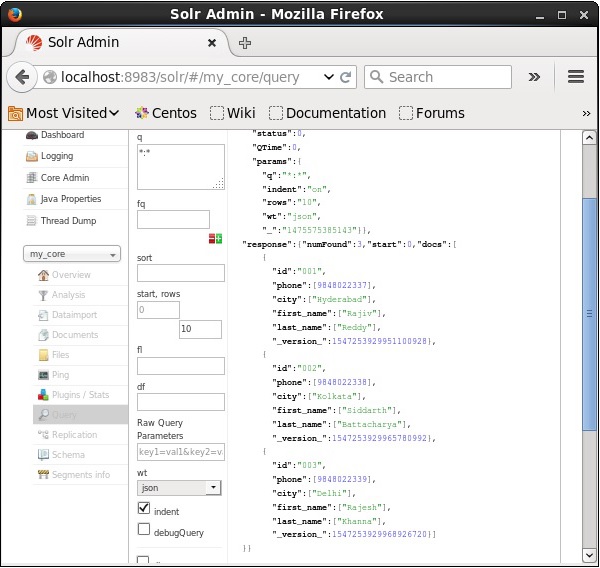Enable the debugQuery checkbox
Screen dimensions: 600x568
click(144, 530)
